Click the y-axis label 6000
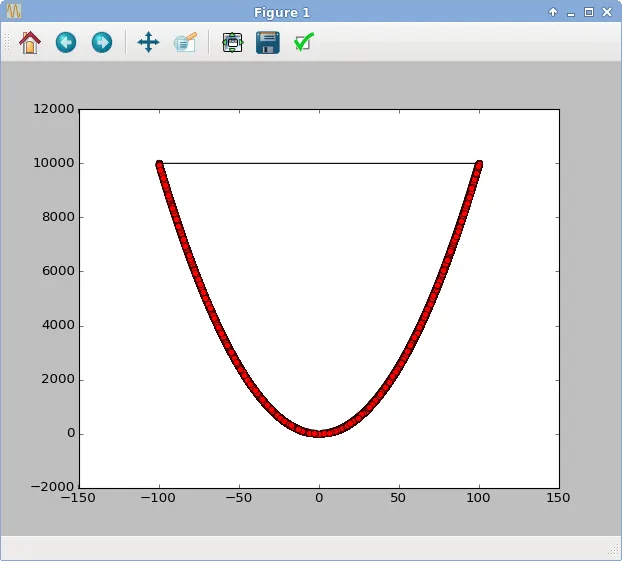The width and height of the screenshot is (622, 561). pos(58,271)
